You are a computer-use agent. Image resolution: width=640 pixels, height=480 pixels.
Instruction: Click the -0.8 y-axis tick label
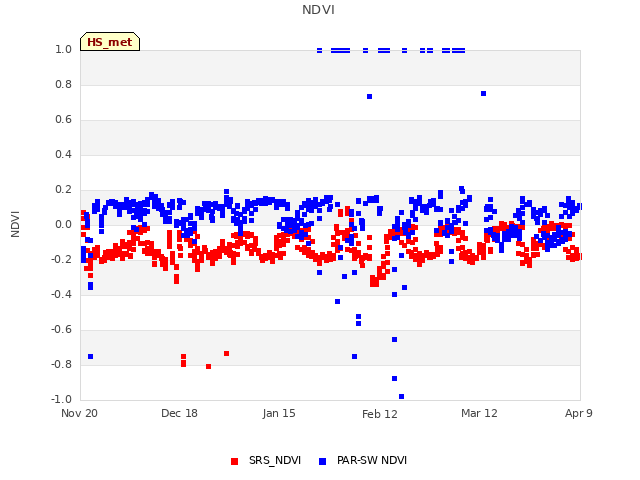pyautogui.click(x=61, y=364)
